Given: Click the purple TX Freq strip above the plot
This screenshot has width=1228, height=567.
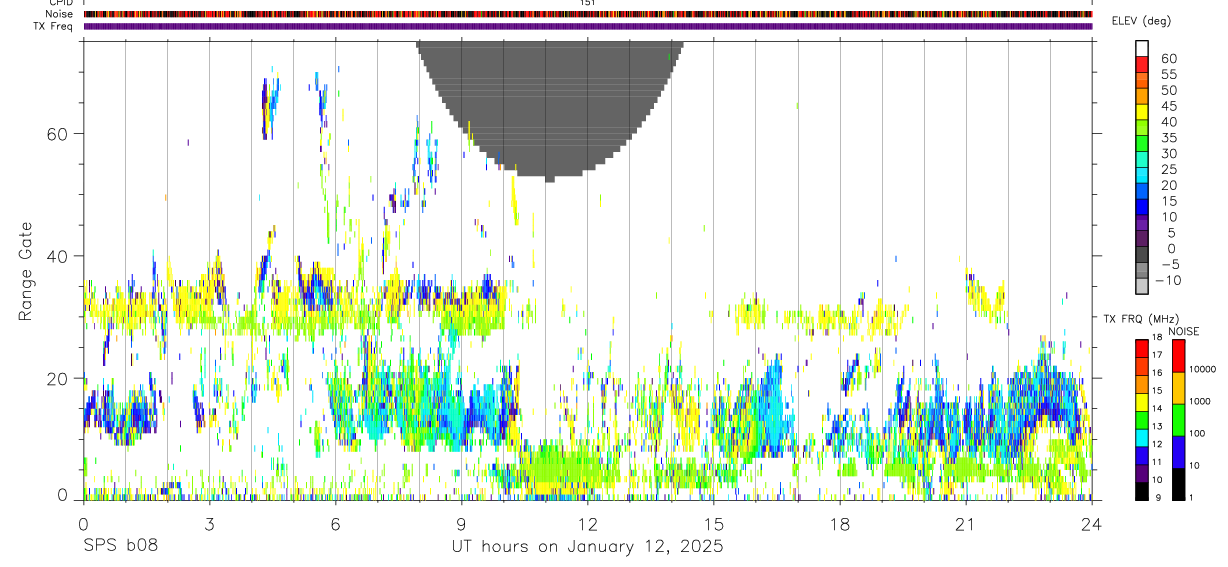Looking at the screenshot, I should [588, 26].
